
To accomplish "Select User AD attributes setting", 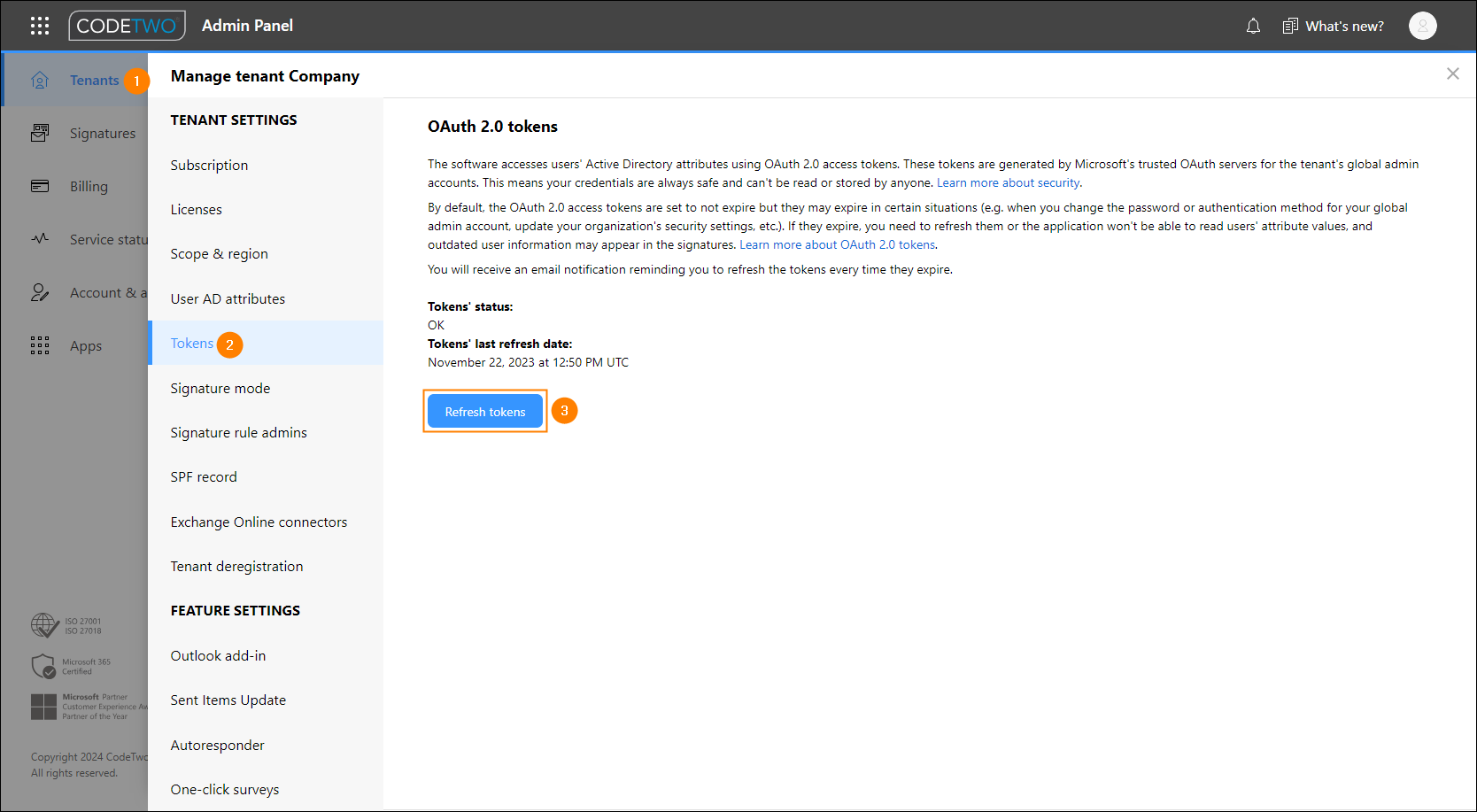I will (266, 298).
